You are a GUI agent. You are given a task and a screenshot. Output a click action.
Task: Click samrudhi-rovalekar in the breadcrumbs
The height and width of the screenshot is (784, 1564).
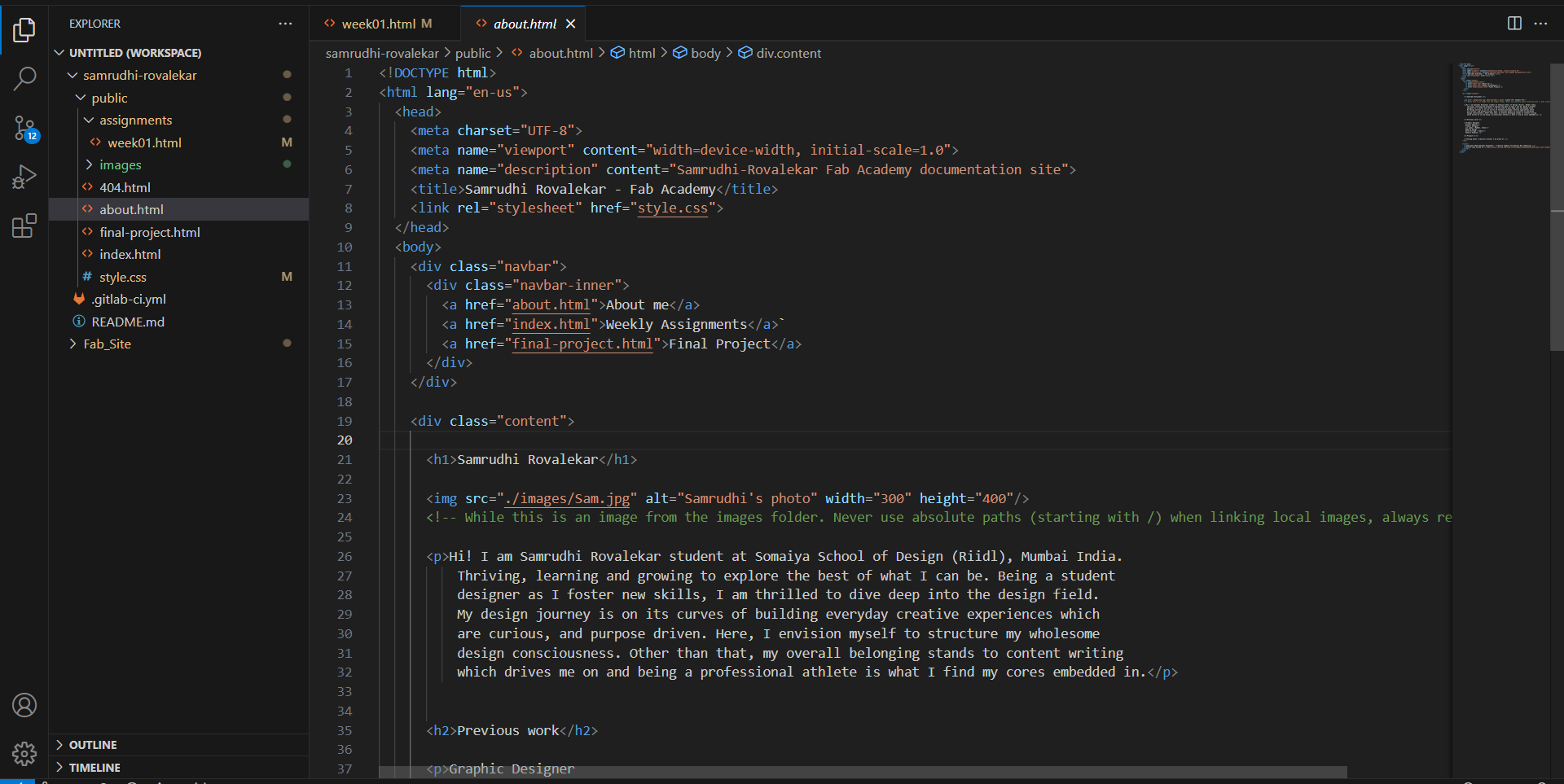pos(382,53)
